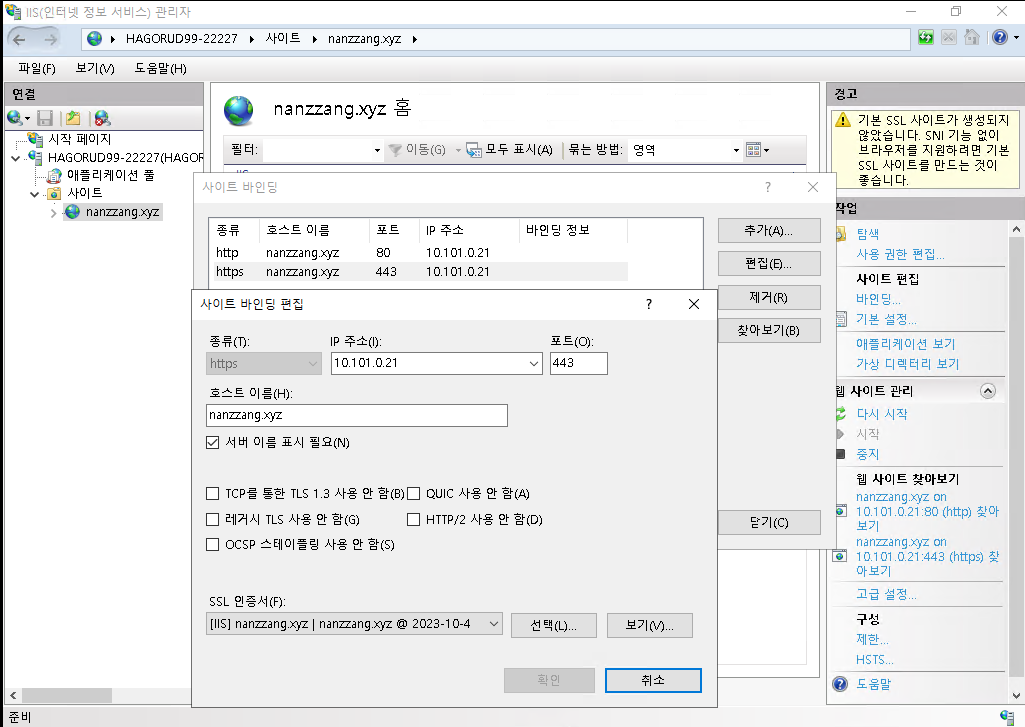Image resolution: width=1025 pixels, height=727 pixels.
Task: Open the SSL 인증서 dropdown
Action: pos(494,624)
